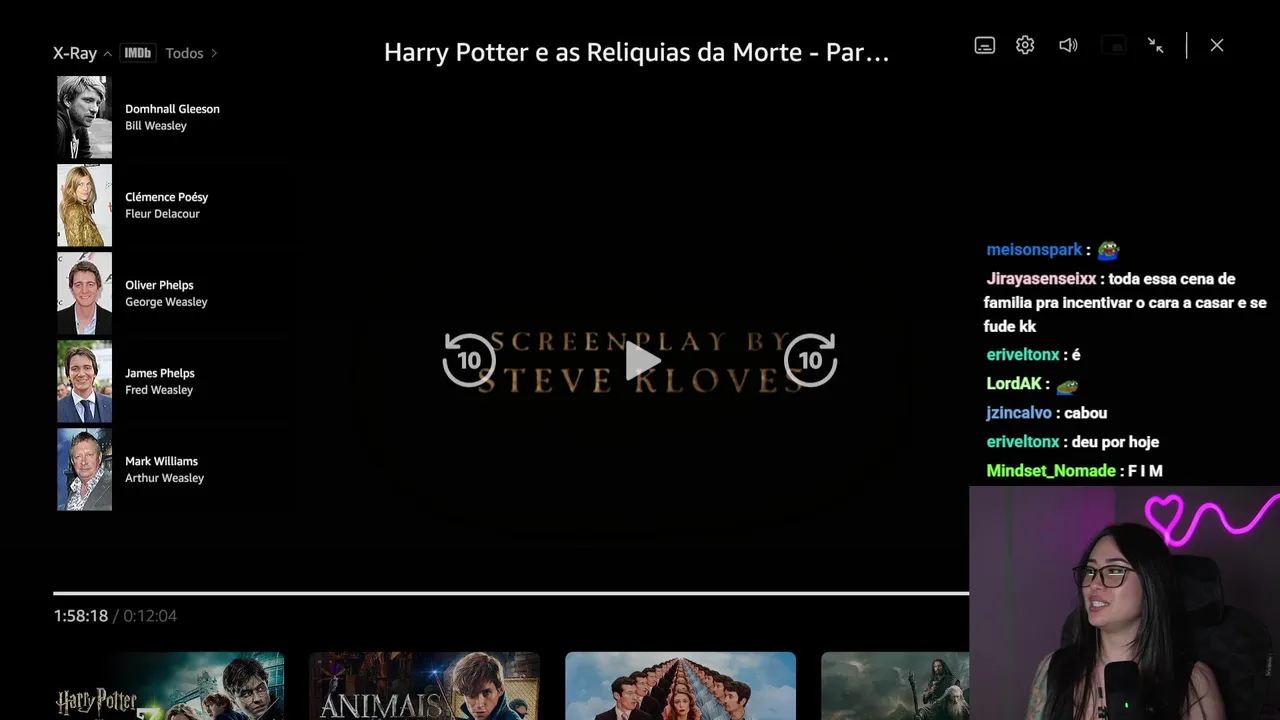Click the character name Bill Weasley
Image resolution: width=1280 pixels, height=720 pixels.
click(156, 126)
